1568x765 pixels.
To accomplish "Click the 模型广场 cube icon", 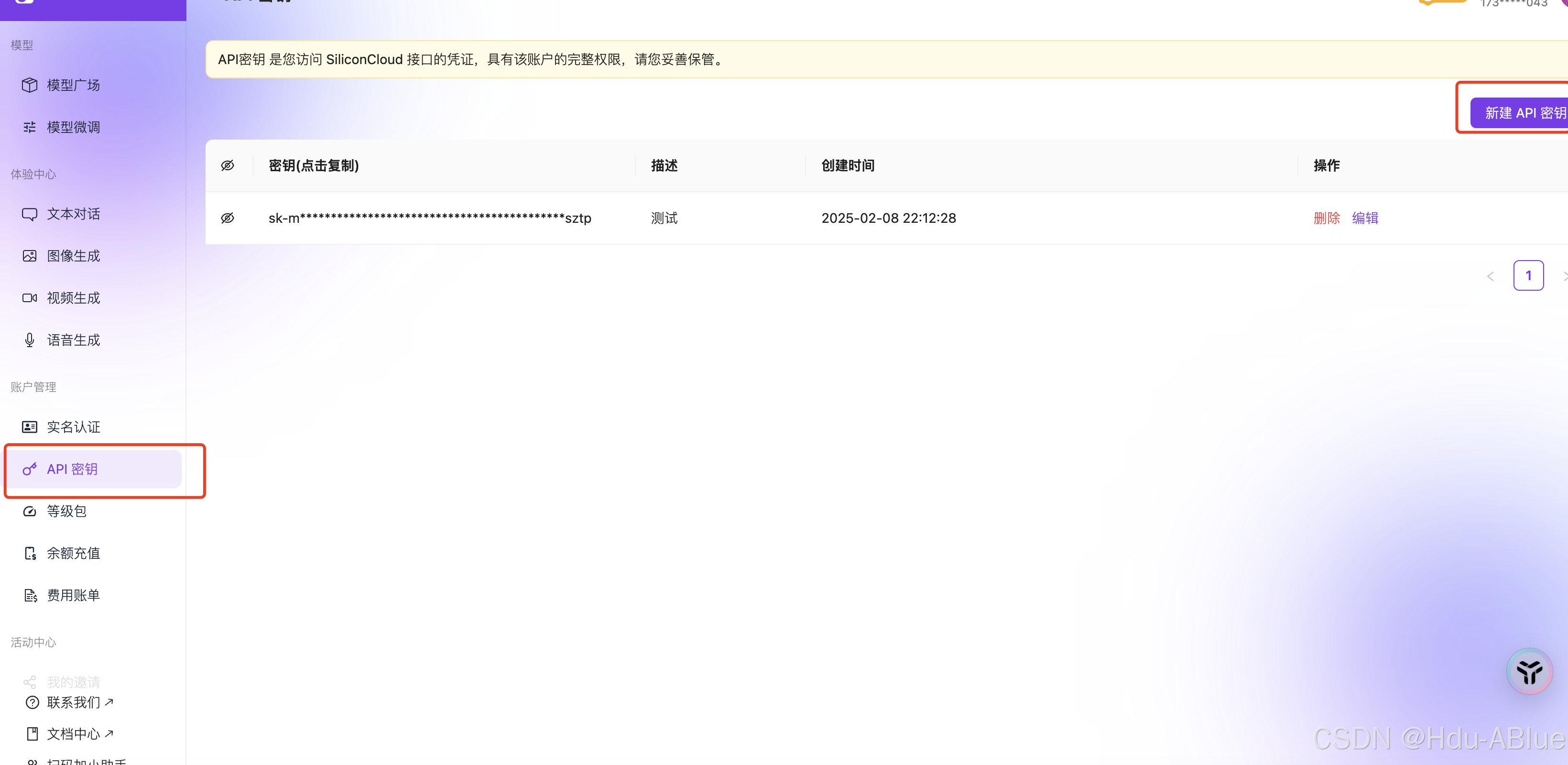I will pyautogui.click(x=29, y=85).
